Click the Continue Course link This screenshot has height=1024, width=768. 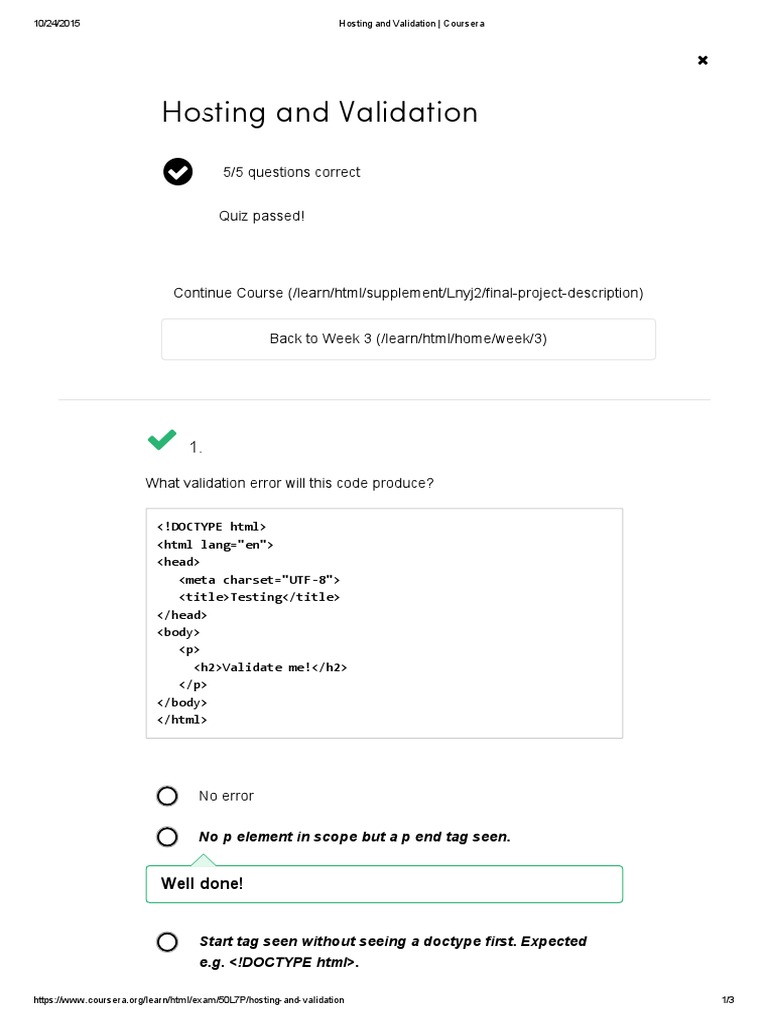click(408, 293)
